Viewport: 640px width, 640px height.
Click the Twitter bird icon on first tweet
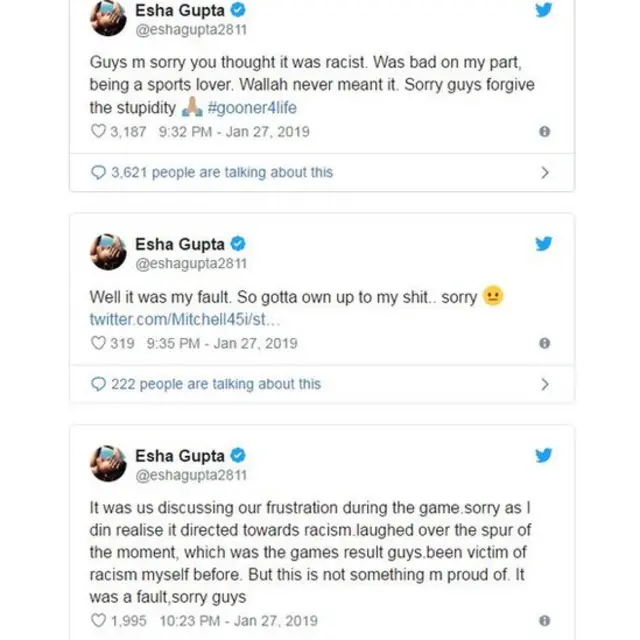pos(544,11)
